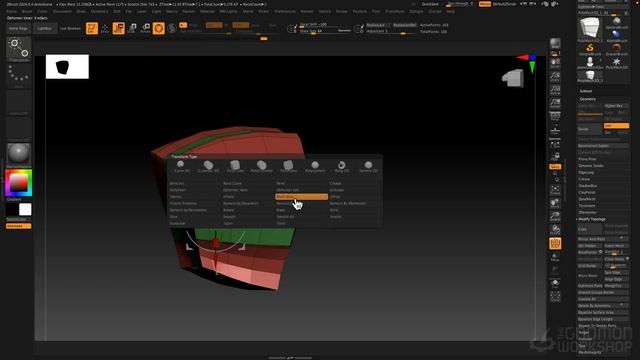Open the Home Page button
Image resolution: width=640 pixels, height=360 pixels.
[x=18, y=29]
